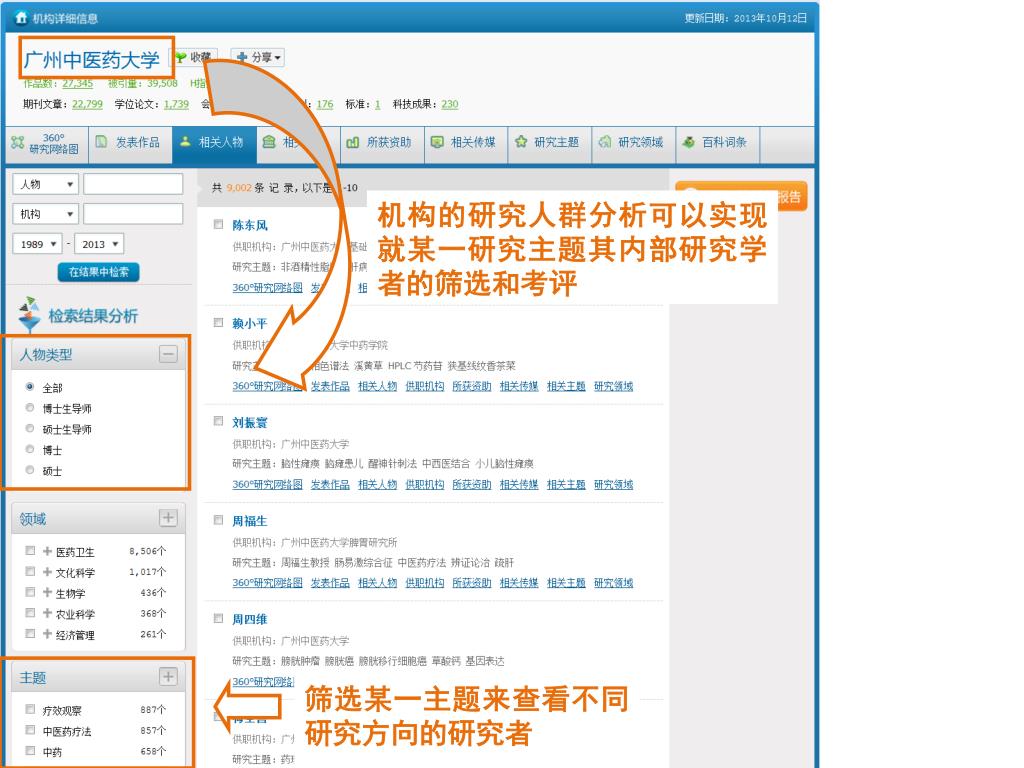Click the icon on 百科词条 tab
The width and height of the screenshot is (1024, 768).
coord(688,142)
